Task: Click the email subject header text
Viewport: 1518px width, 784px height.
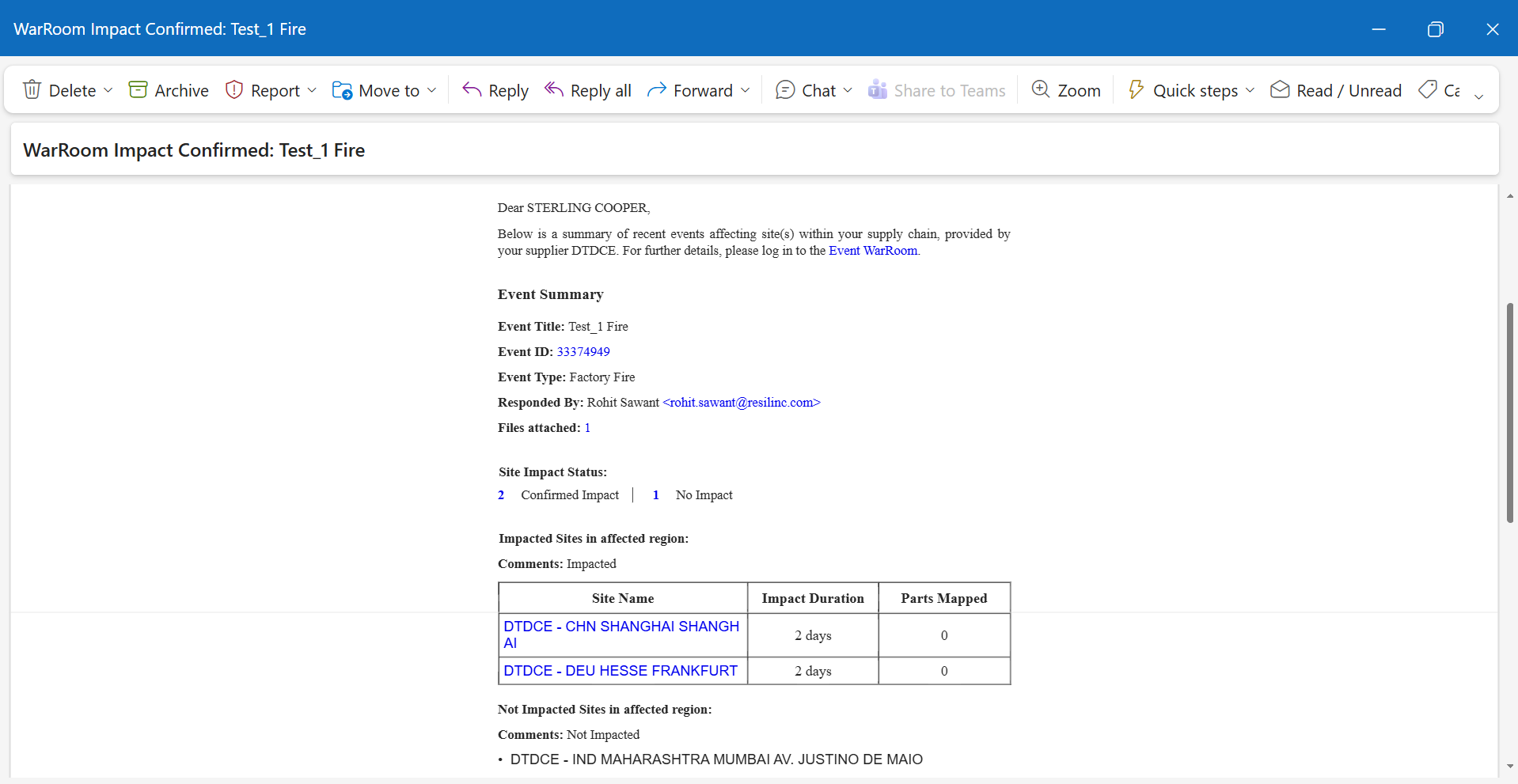Action: click(194, 150)
